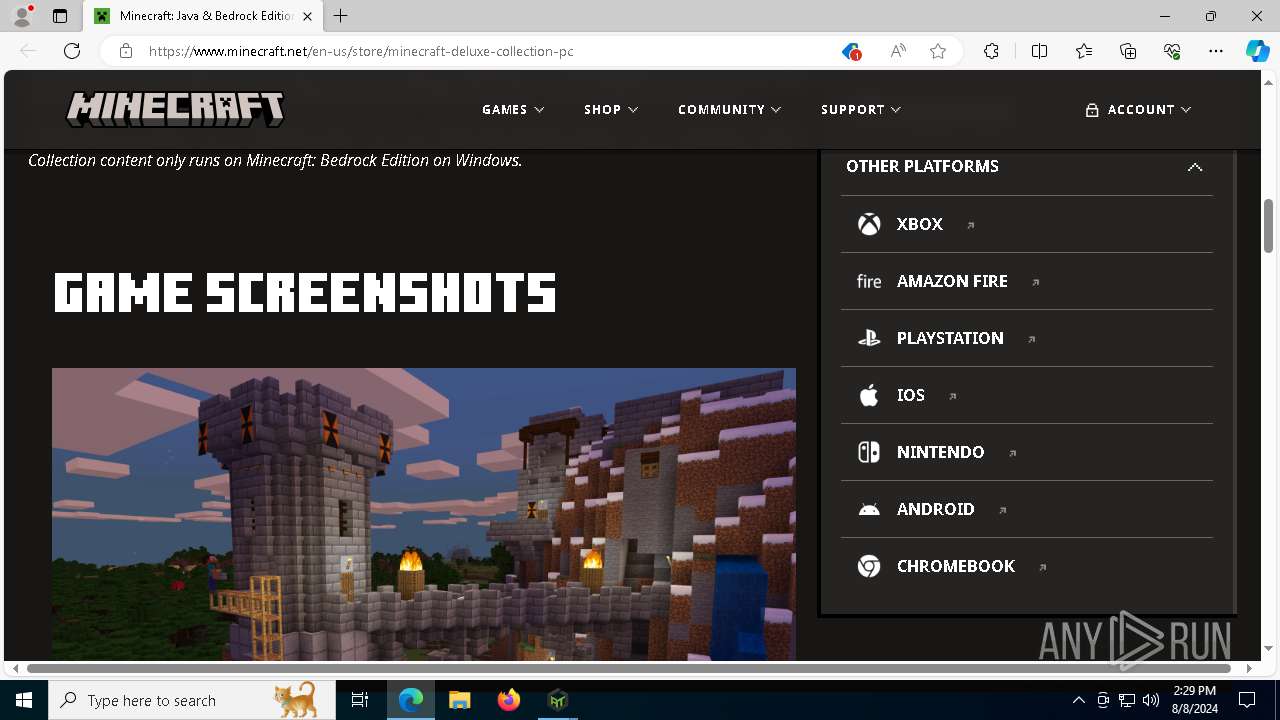
Task: Click the Game Screenshots heading
Action: [x=305, y=293]
